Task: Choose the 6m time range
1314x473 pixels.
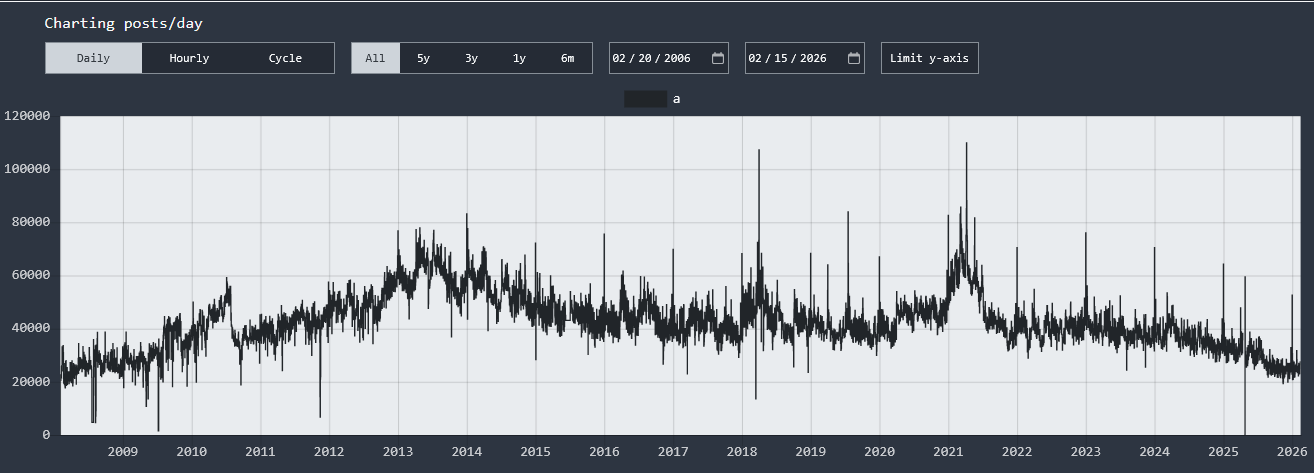Action: 567,58
